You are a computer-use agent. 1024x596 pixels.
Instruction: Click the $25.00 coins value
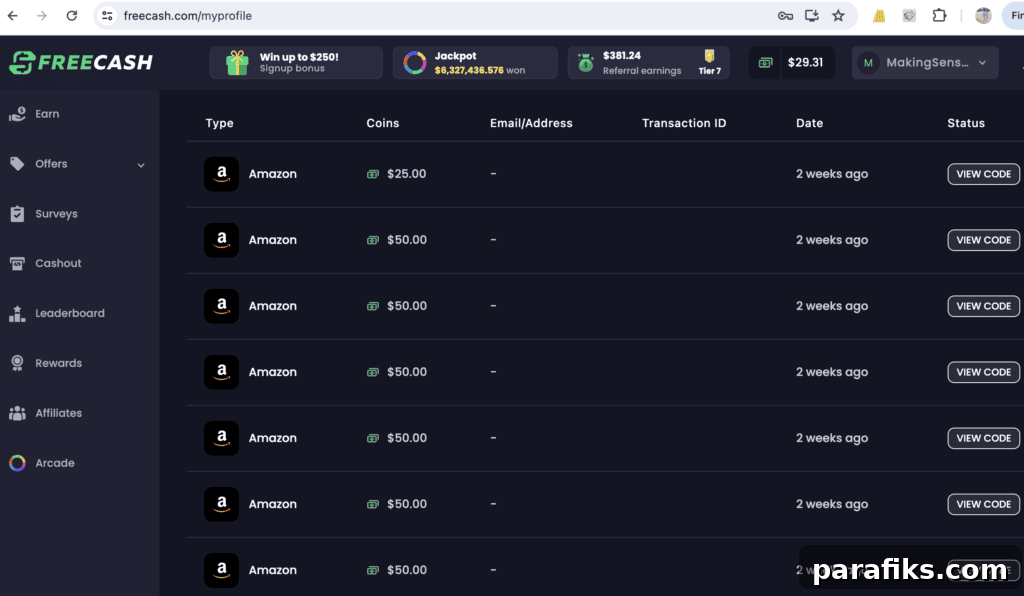click(x=406, y=174)
